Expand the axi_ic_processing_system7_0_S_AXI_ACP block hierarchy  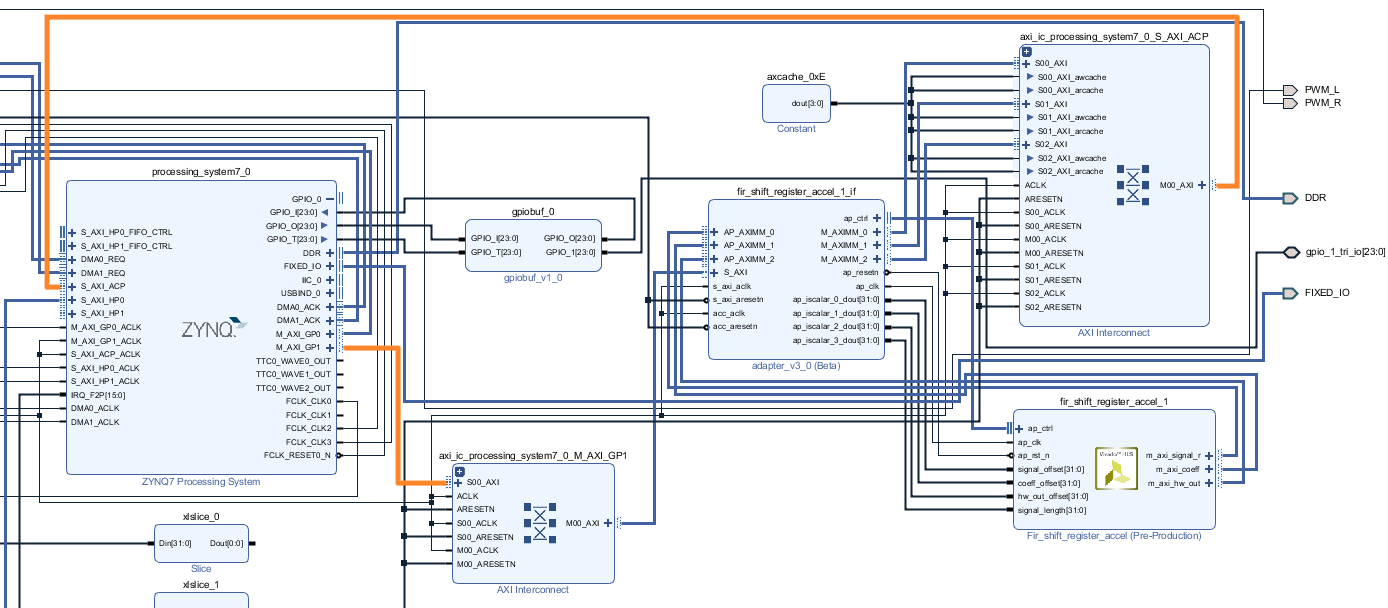click(x=1026, y=51)
